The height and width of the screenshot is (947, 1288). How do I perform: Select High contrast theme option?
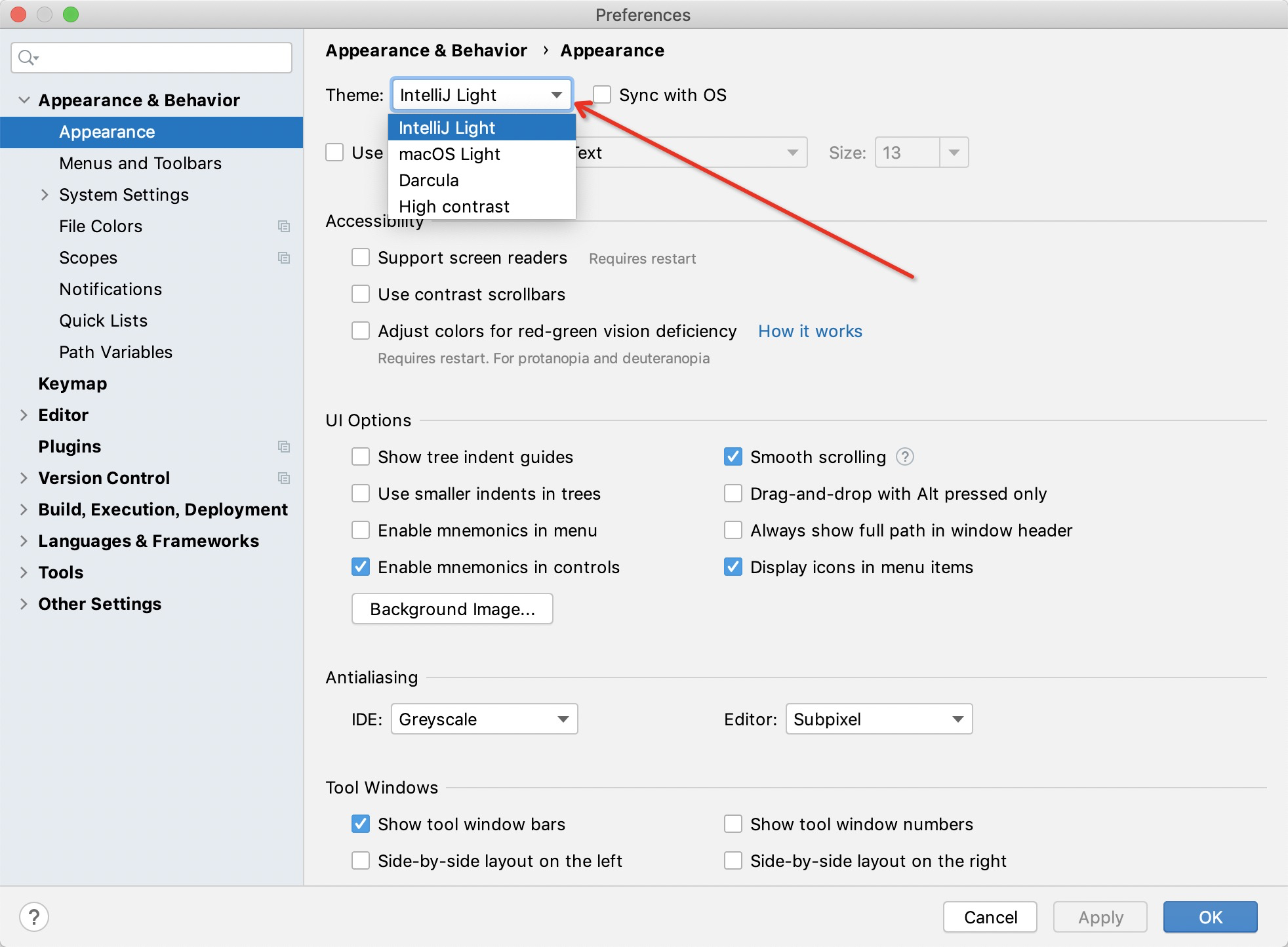point(454,207)
